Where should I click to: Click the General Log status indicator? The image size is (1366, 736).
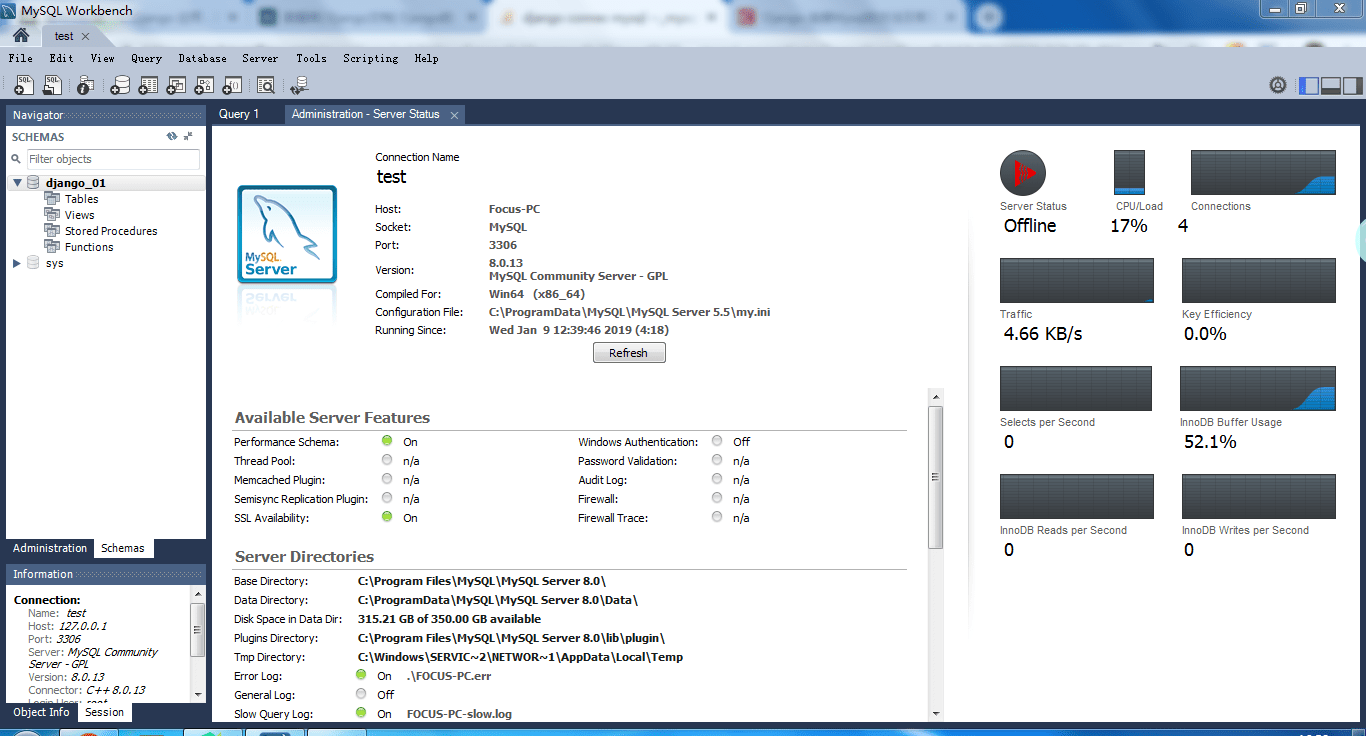(361, 694)
